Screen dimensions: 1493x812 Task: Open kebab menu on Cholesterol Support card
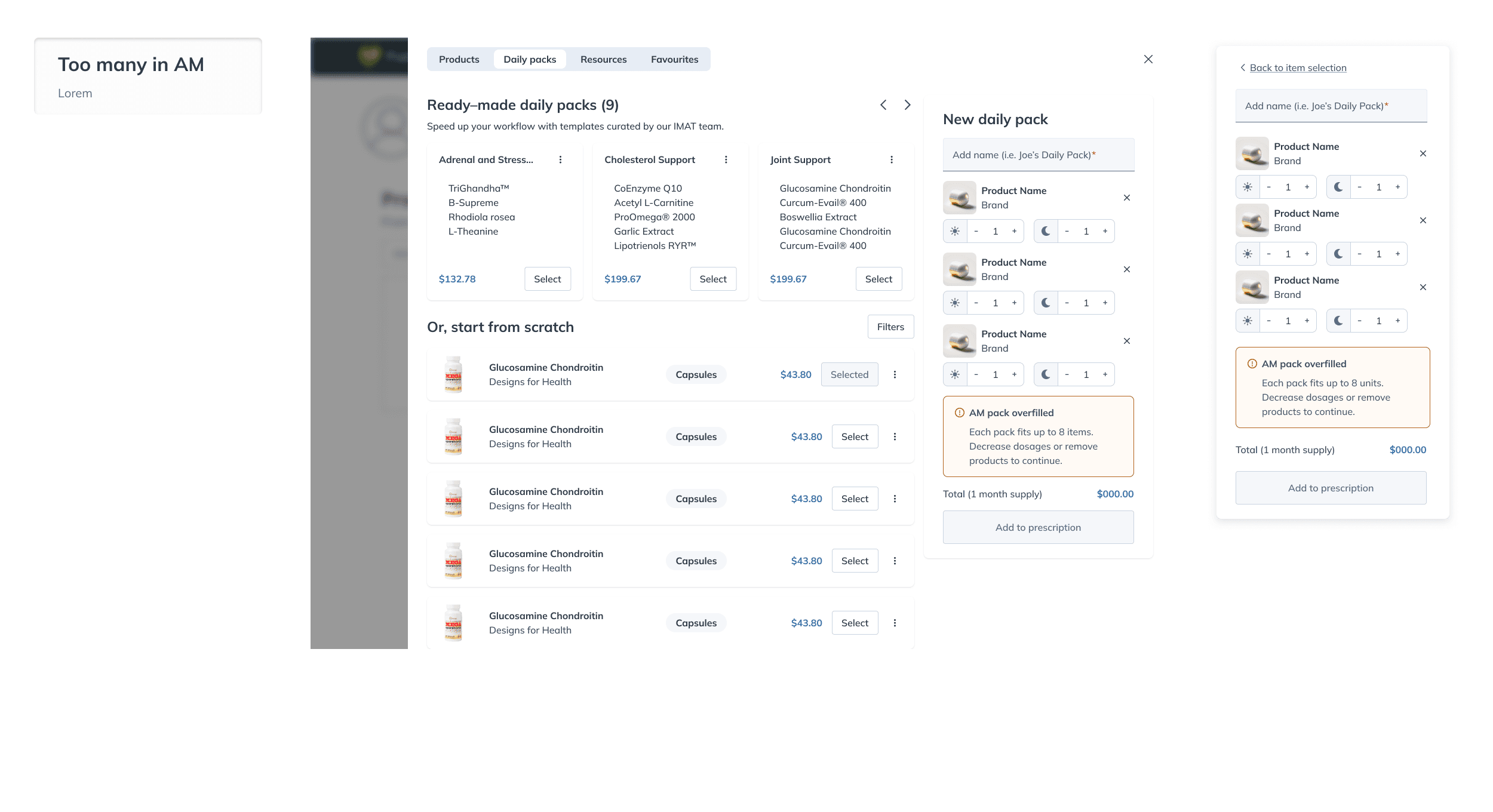pos(726,159)
